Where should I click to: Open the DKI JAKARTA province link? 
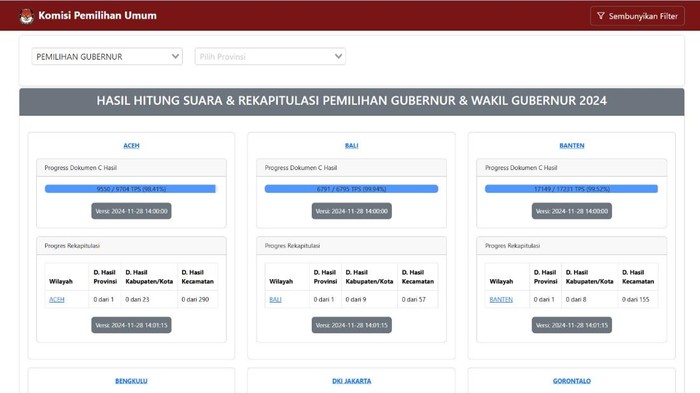pos(351,381)
